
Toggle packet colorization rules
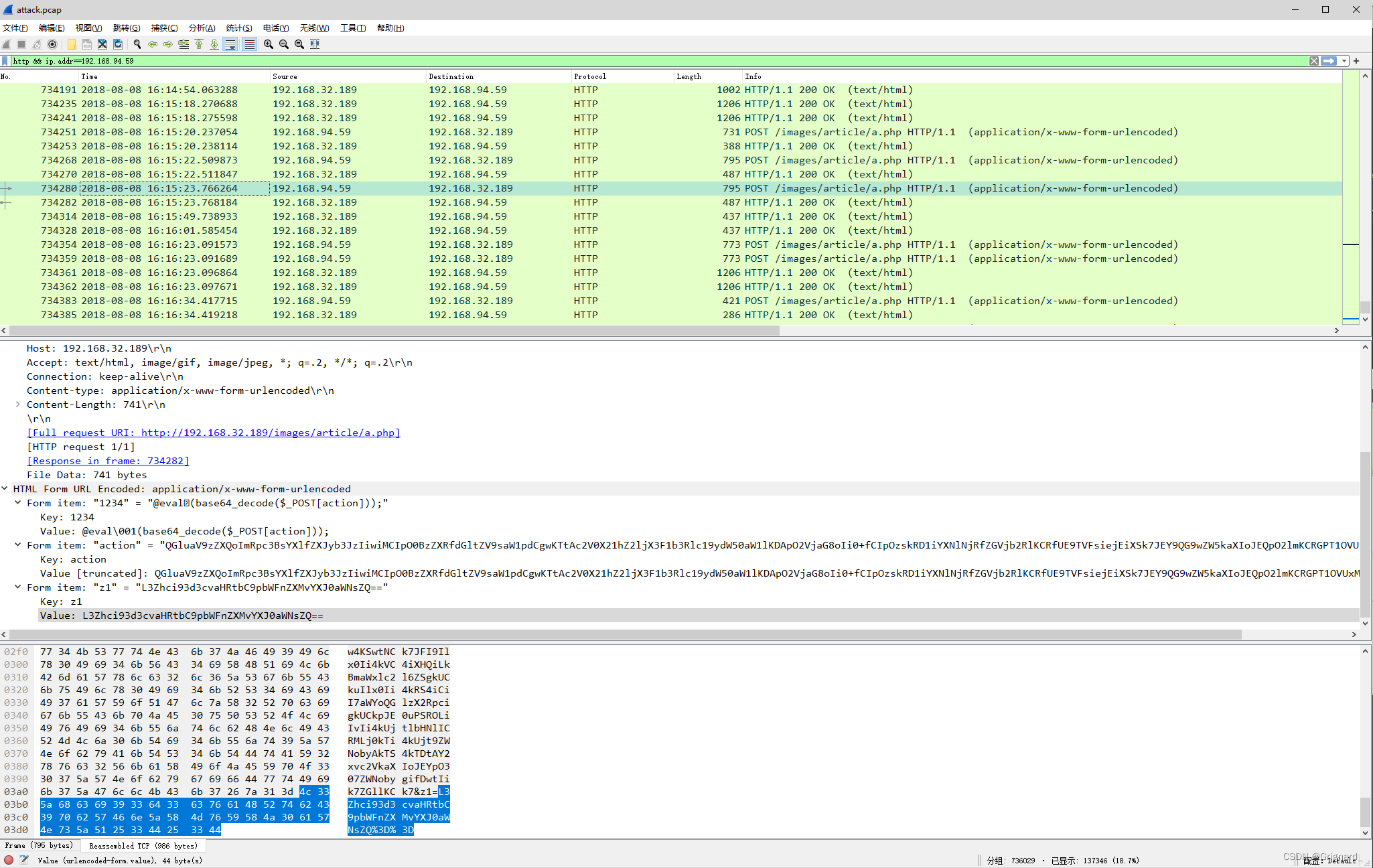click(249, 44)
